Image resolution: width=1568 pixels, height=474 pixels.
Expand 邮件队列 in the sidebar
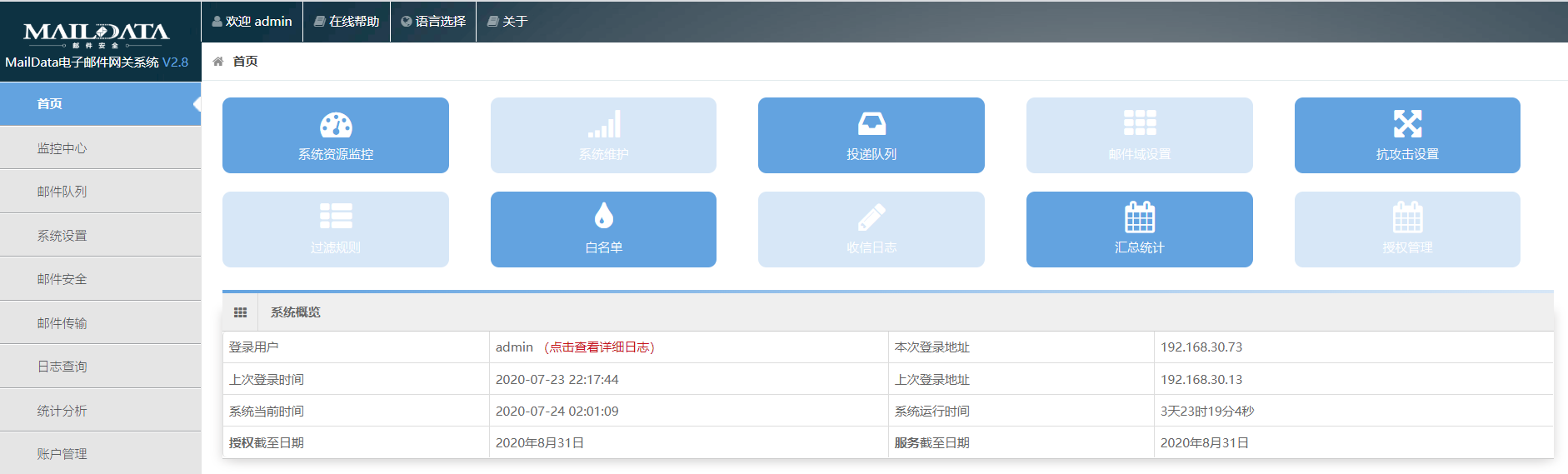pos(100,192)
